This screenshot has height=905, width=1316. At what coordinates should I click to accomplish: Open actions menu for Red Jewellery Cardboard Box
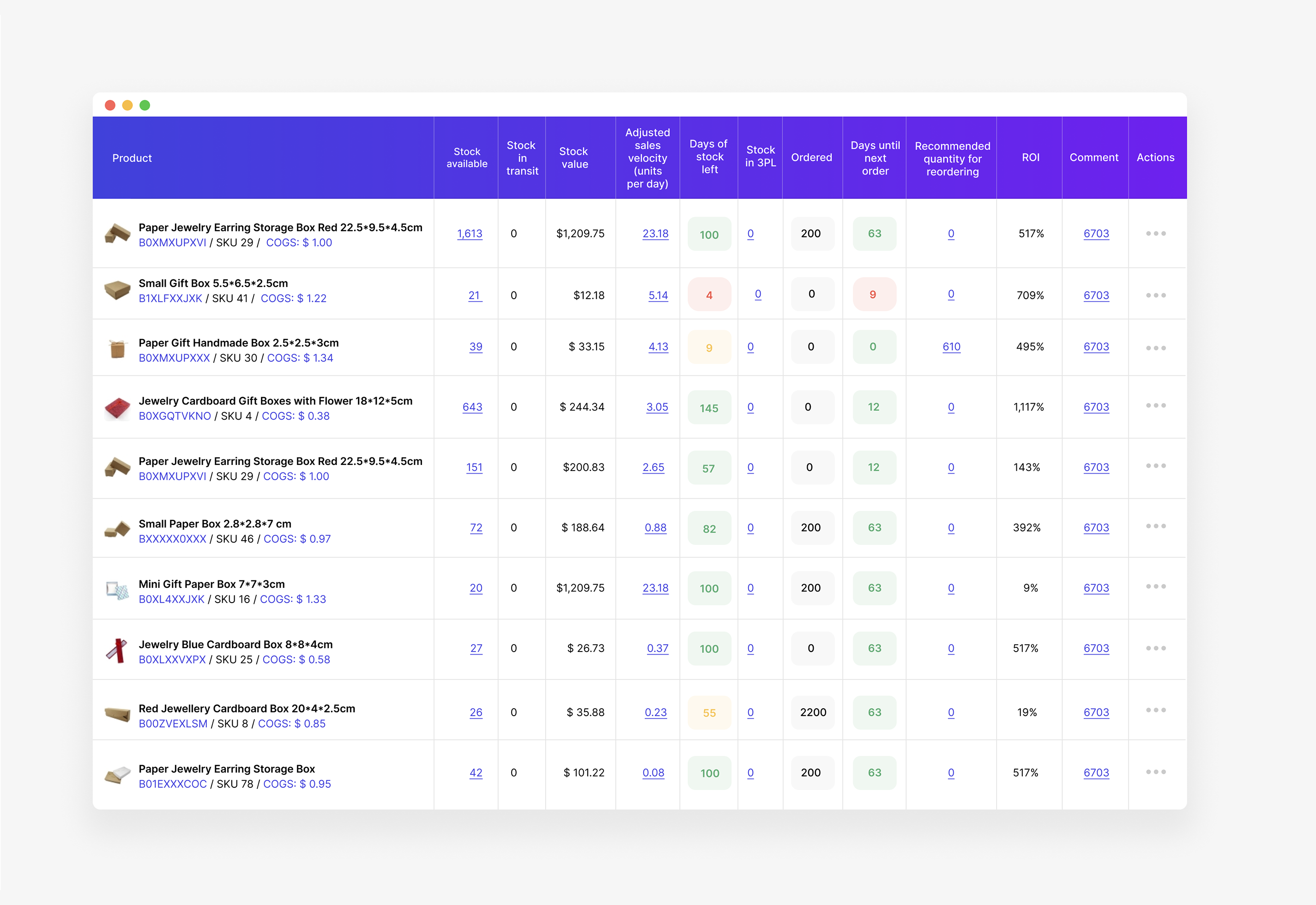point(1155,710)
